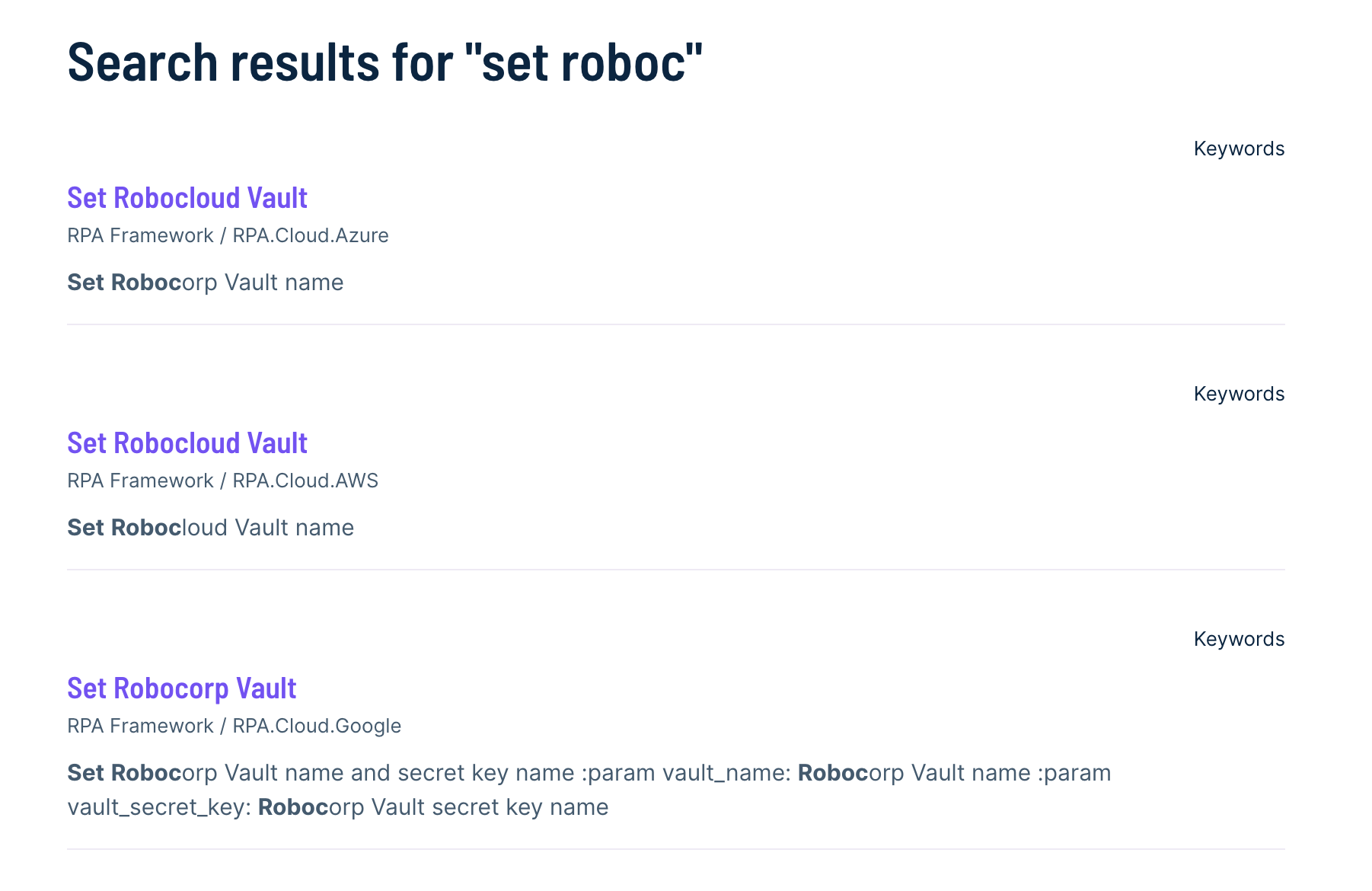Click the Keywords tag on the third result
The width and height of the screenshot is (1372, 891).
tap(1237, 639)
